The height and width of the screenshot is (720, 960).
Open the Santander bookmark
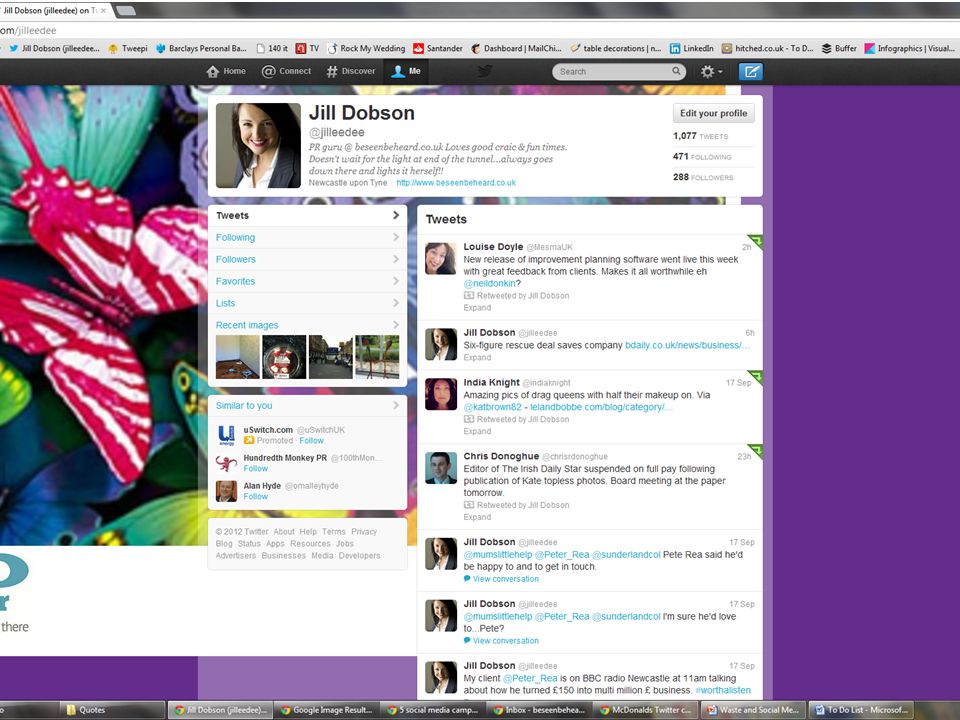438,48
